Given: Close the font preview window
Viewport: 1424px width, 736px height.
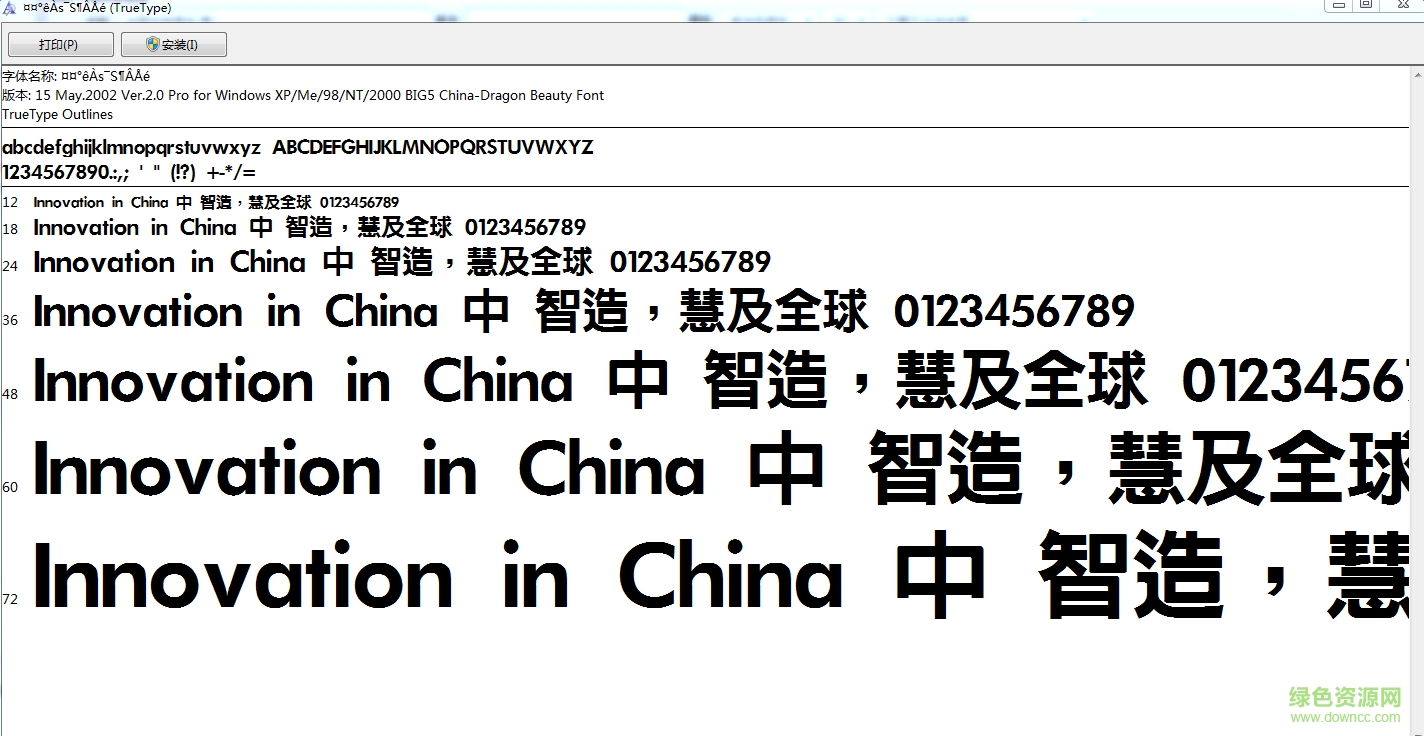Looking at the screenshot, I should coord(1402,5).
